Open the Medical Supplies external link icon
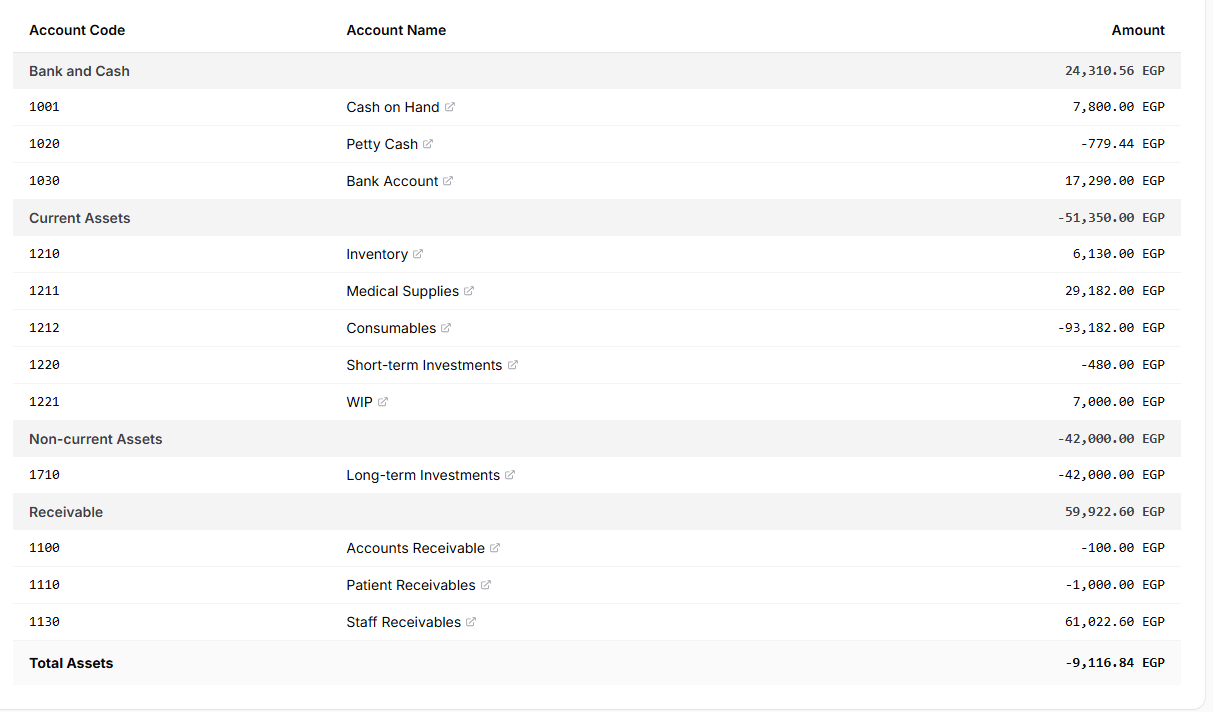Screen dimensions: 1213x712 tap(469, 291)
